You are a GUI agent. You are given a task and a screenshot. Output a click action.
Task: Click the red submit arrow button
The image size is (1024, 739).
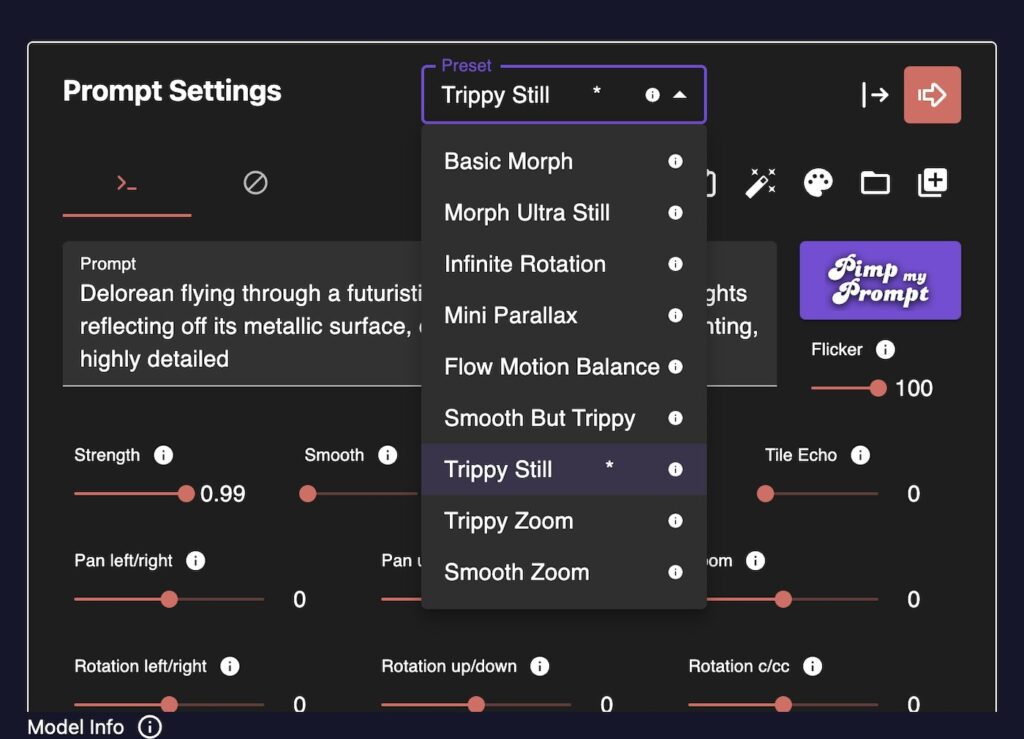932,95
